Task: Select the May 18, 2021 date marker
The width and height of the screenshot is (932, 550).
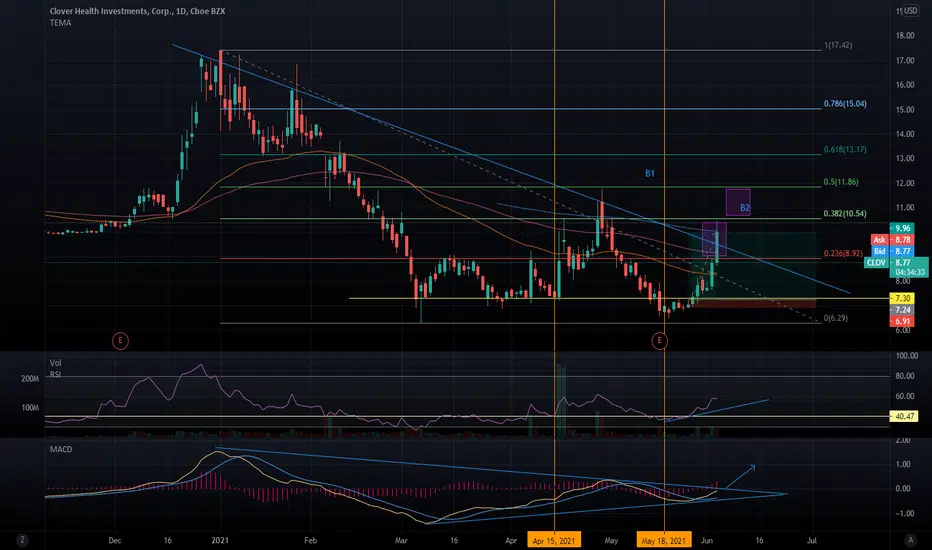Action: tap(664, 540)
